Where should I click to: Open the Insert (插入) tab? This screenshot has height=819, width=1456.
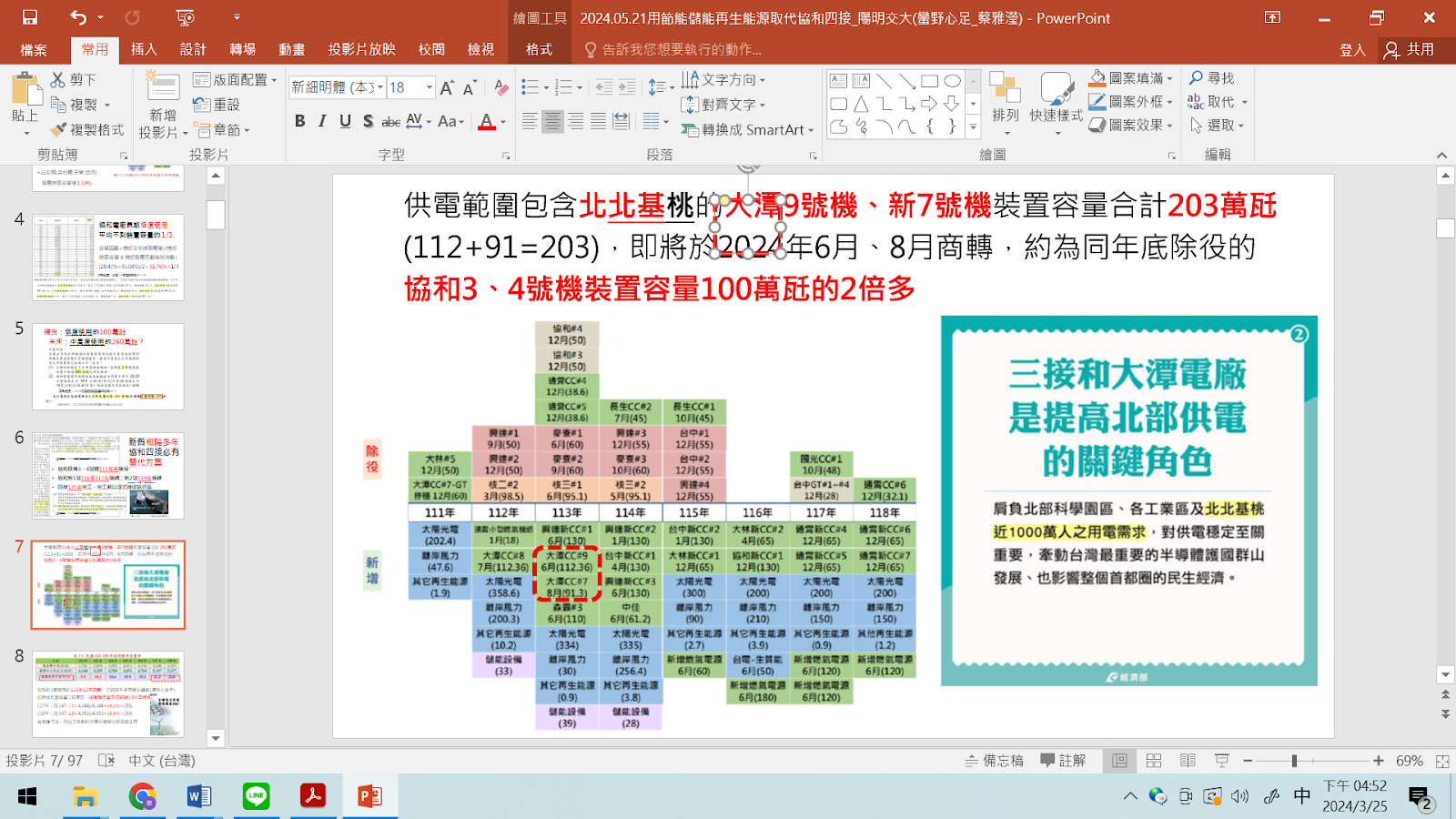(x=144, y=50)
